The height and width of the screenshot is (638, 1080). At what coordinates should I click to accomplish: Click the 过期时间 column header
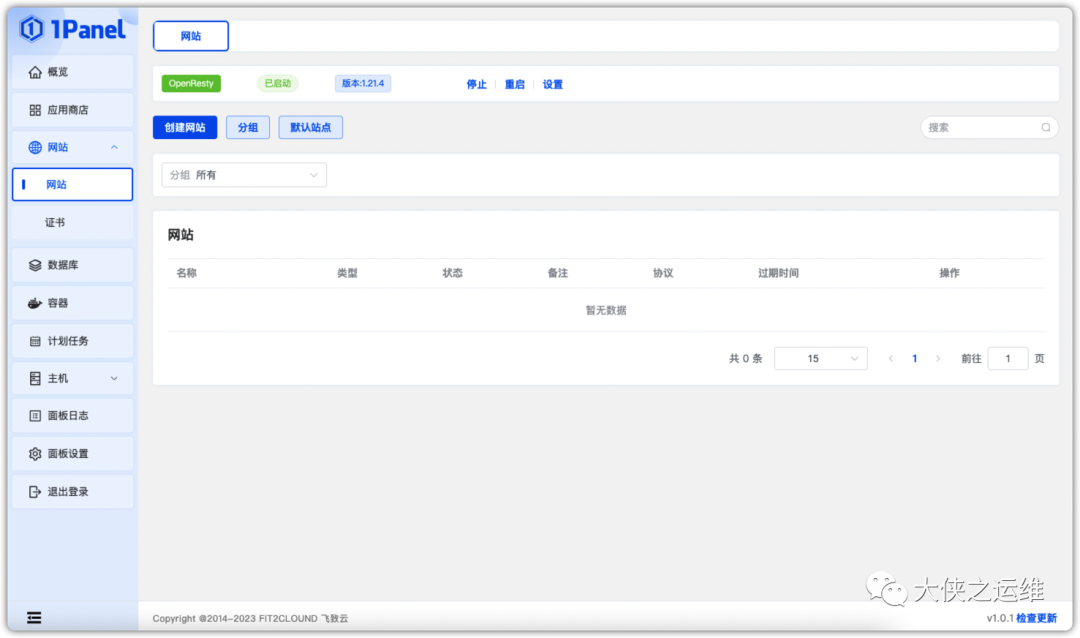[x=778, y=273]
